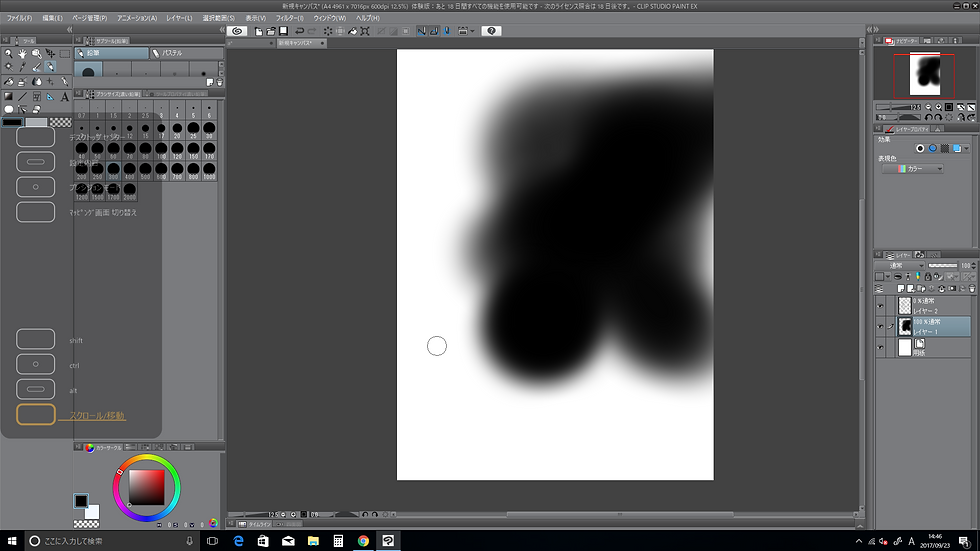Select black main color swatch under tools
Screen dimensions: 980x551
point(12,122)
